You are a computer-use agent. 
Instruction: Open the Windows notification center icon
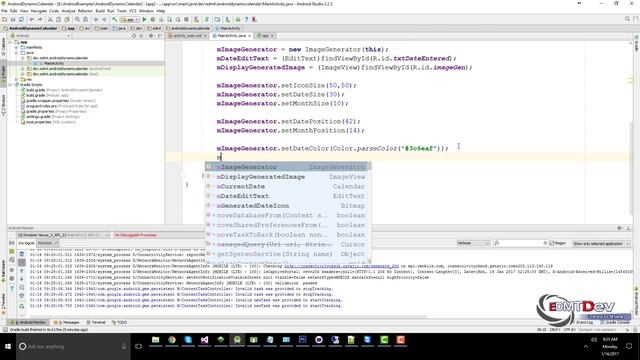(x=629, y=347)
